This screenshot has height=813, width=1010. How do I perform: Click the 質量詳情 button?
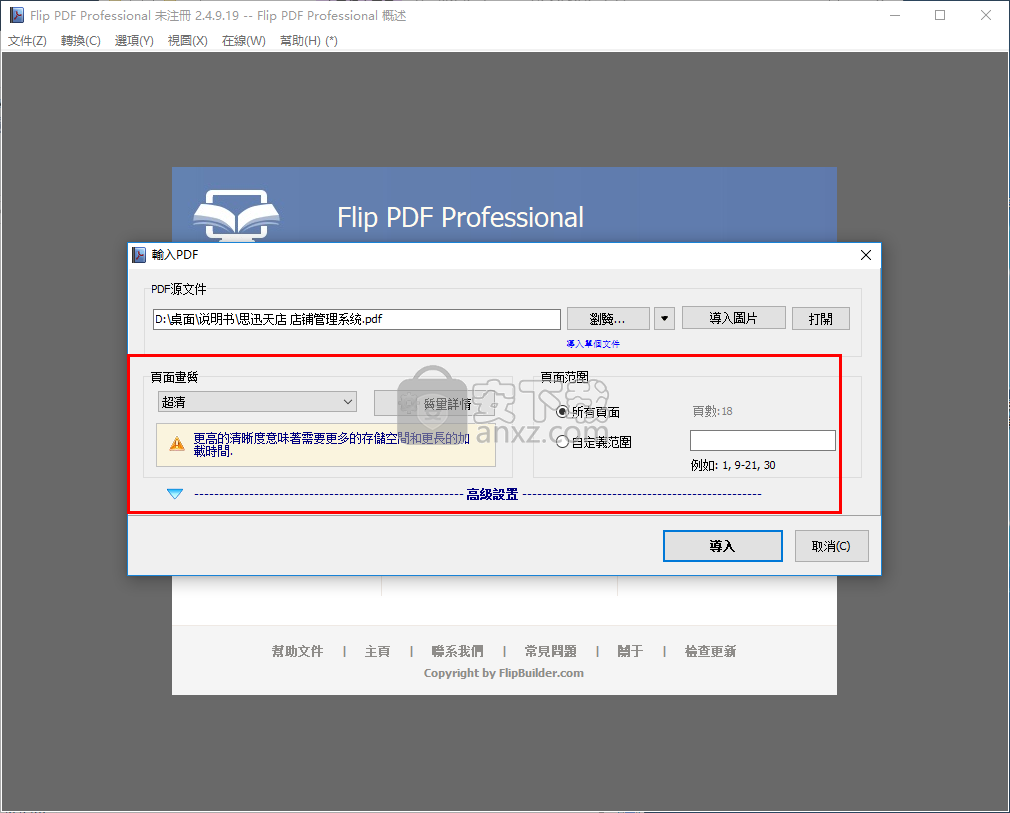[x=435, y=403]
